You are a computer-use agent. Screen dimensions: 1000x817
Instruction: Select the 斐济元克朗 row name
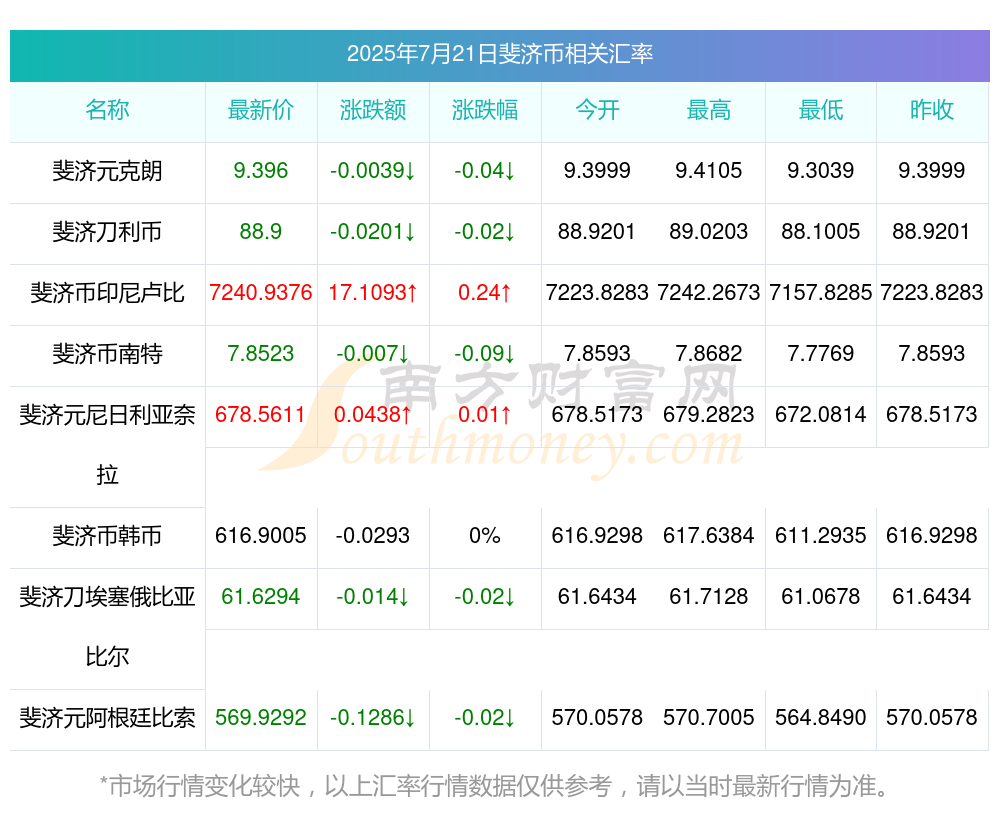click(107, 171)
